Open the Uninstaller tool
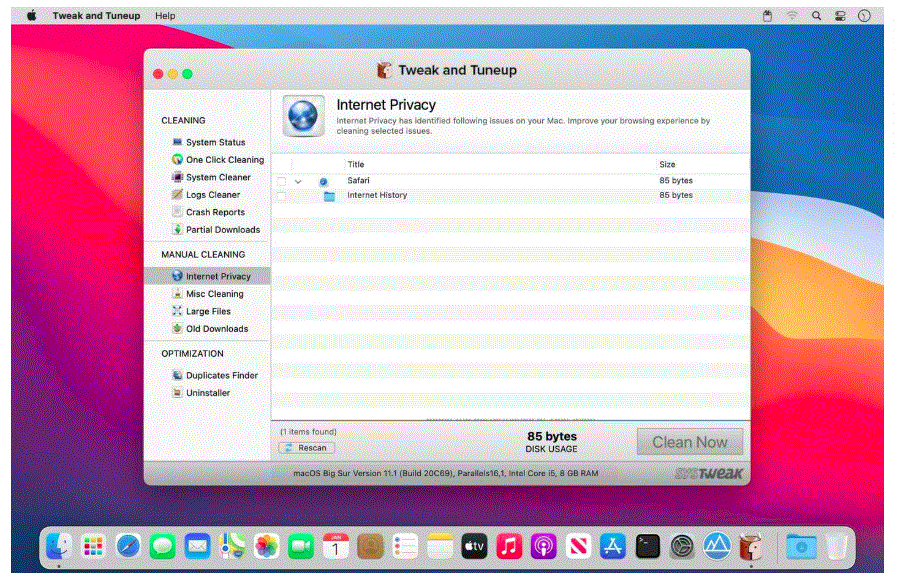Viewport: 898px width, 581px height. [200, 393]
